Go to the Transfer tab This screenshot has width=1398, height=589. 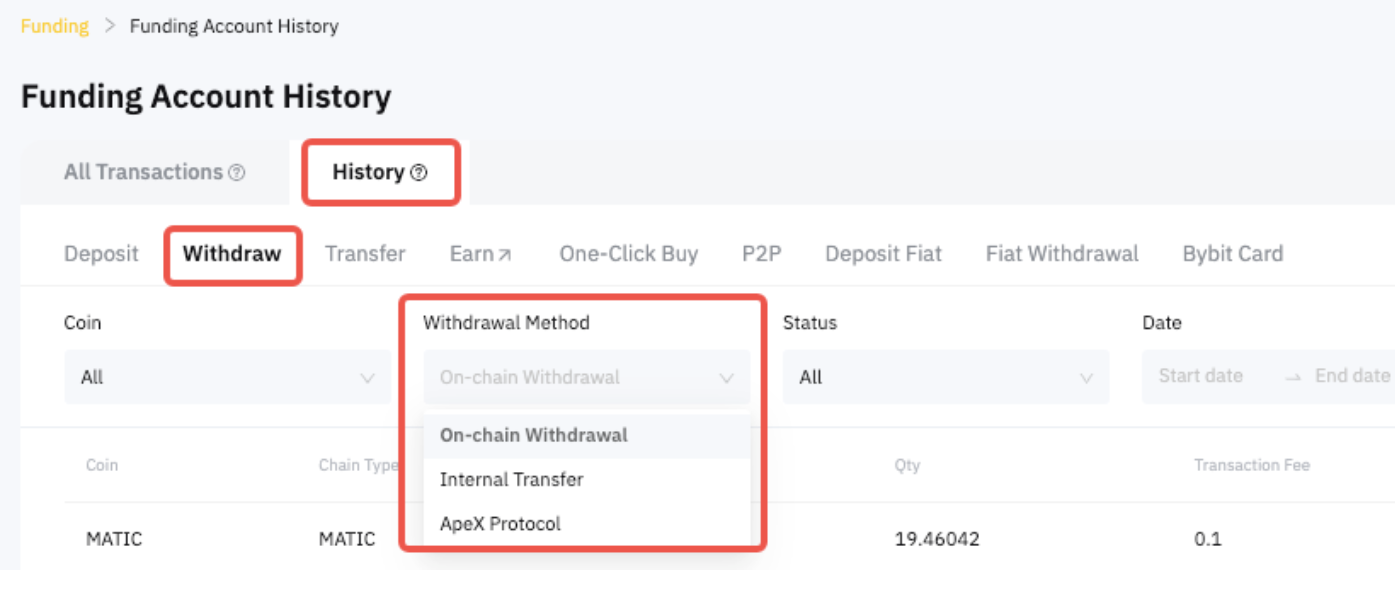(x=365, y=254)
